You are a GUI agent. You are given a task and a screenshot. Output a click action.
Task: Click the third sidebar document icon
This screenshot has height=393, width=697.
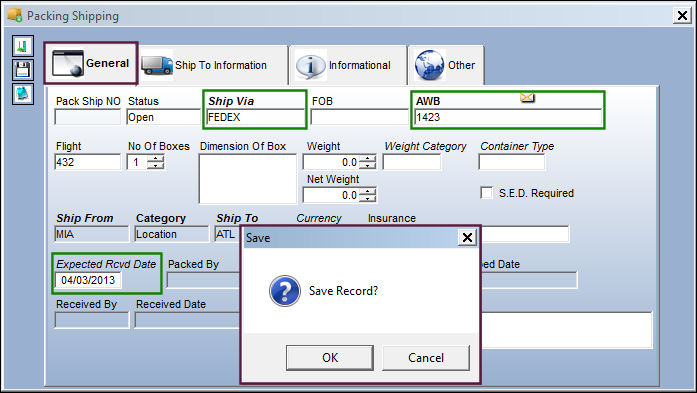click(x=23, y=94)
